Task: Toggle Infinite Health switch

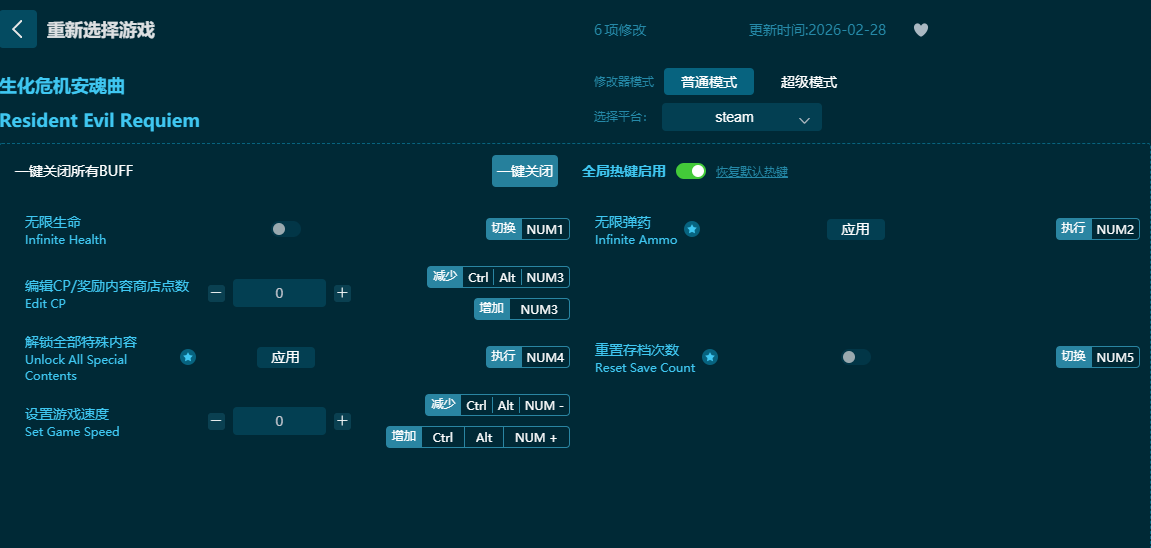Action: [285, 229]
